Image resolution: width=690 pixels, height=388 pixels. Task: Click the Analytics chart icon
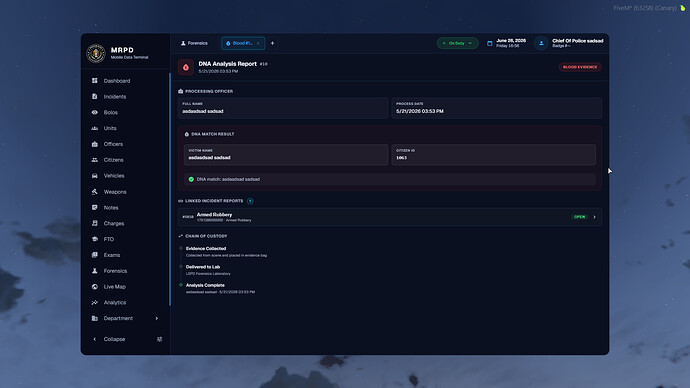click(x=95, y=302)
